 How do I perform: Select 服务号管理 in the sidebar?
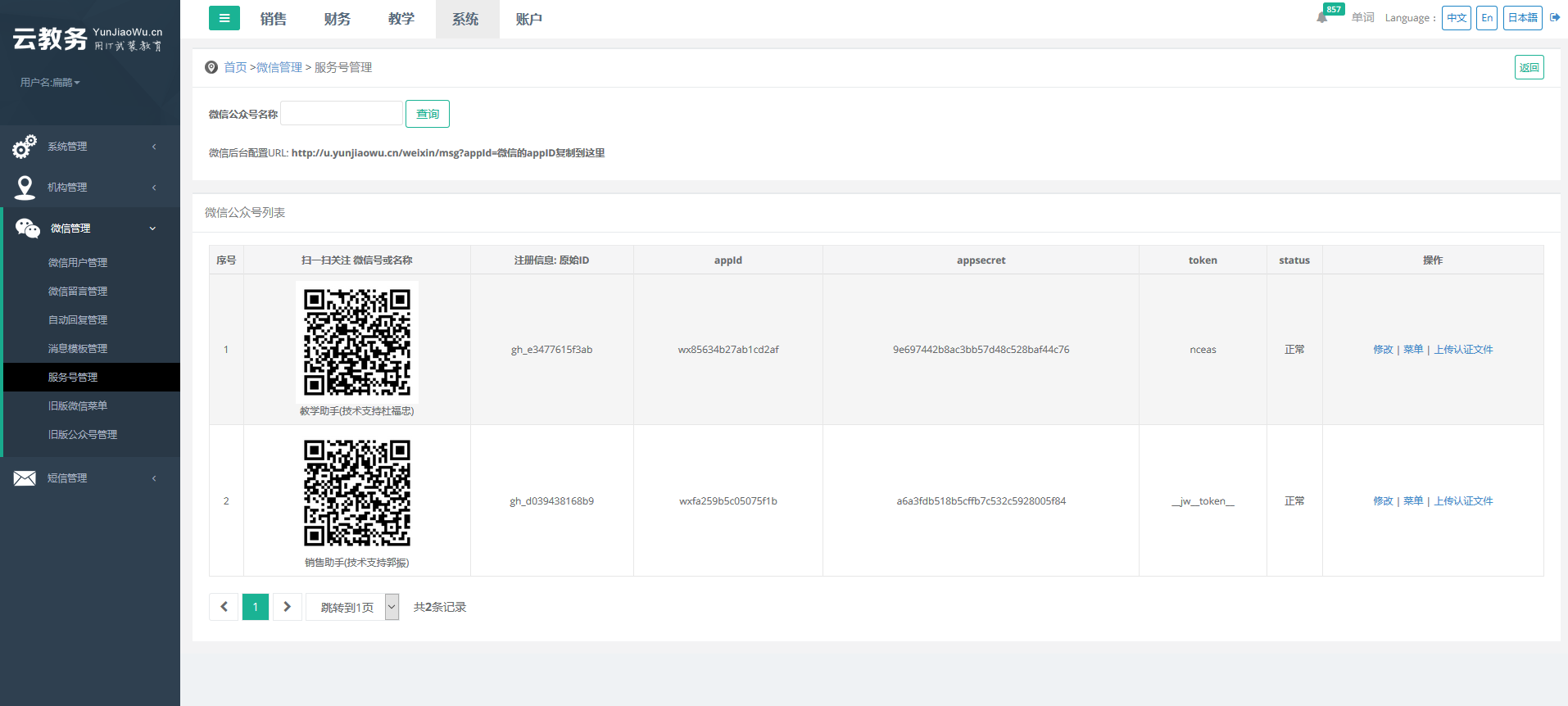92,378
